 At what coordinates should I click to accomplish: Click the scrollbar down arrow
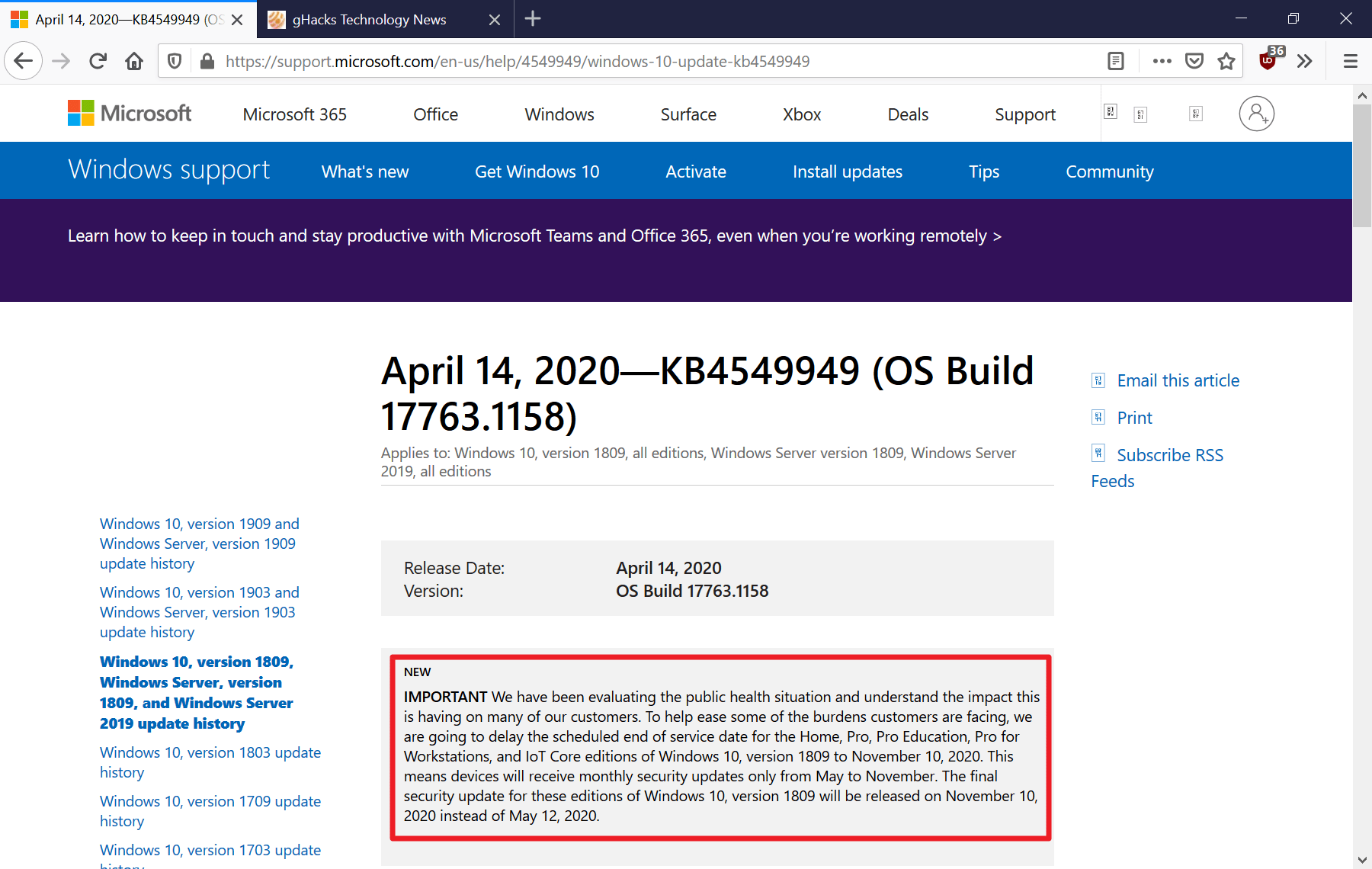coord(1361,860)
